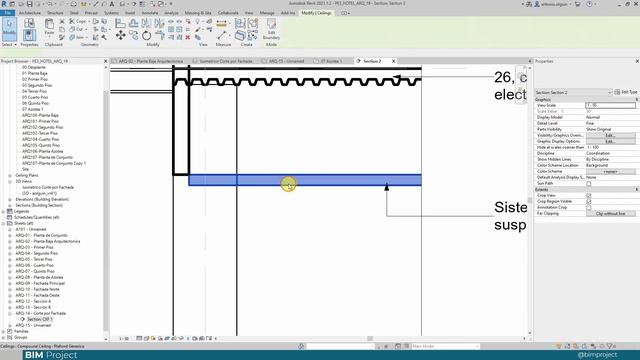Viewport: 640px width, 360px height.
Task: Click the Type Properties icon above Properties button
Action: [29, 23]
